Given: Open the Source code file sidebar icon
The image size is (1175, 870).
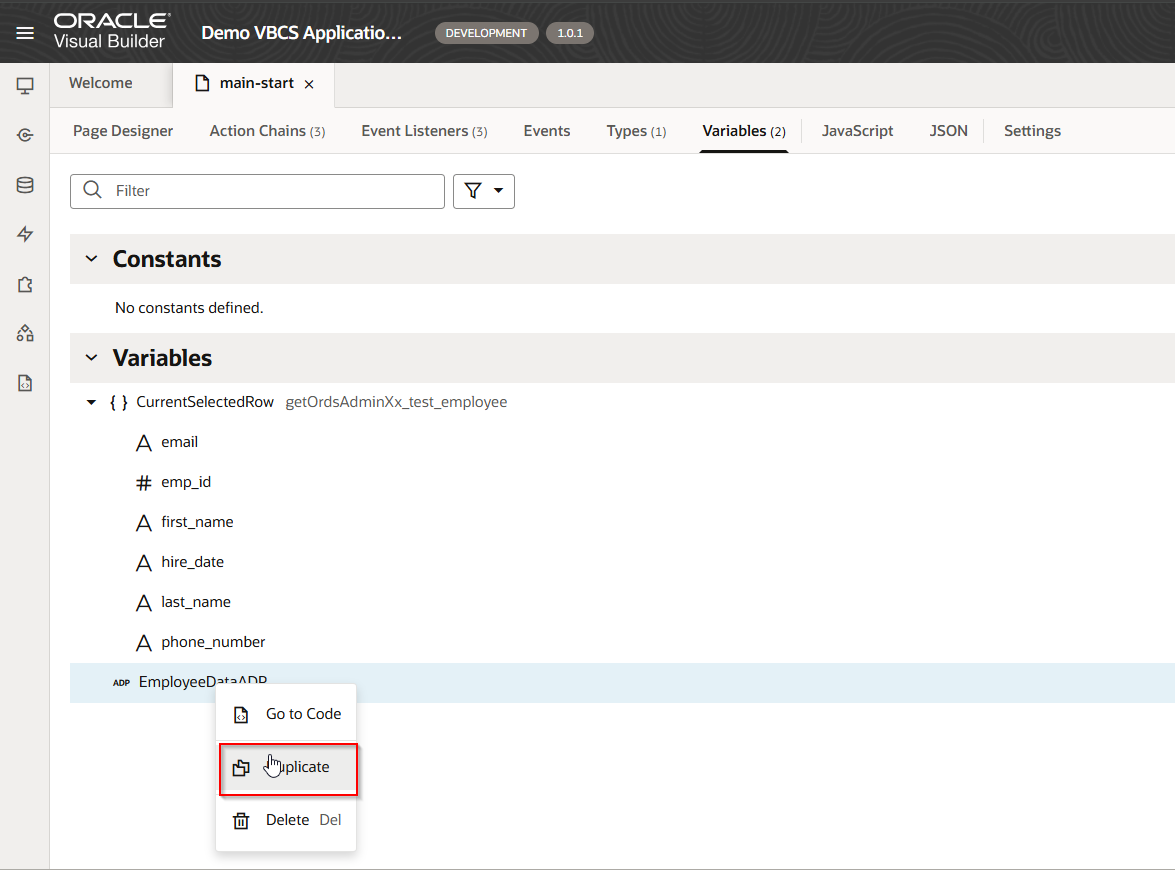Looking at the screenshot, I should [x=25, y=383].
